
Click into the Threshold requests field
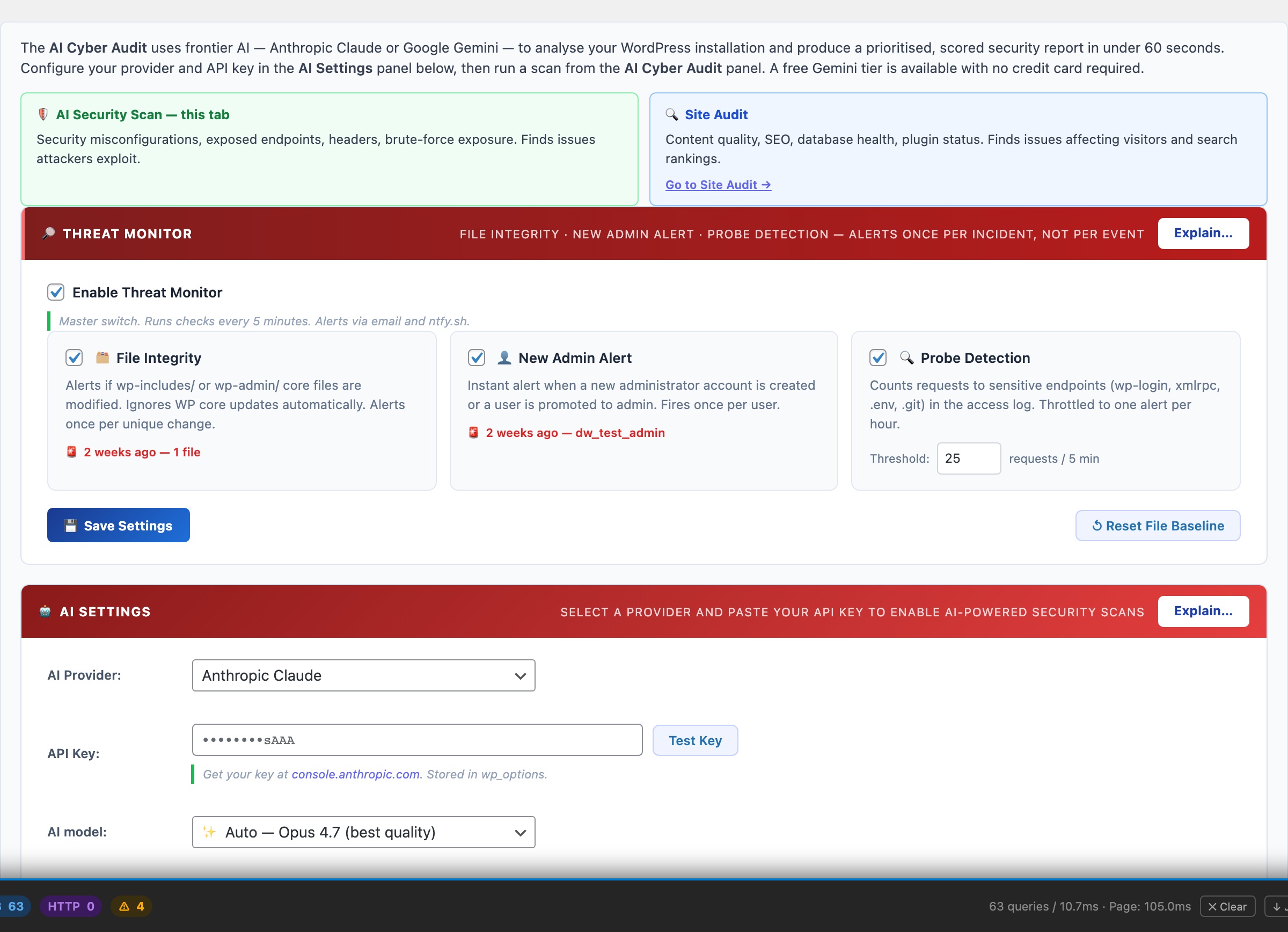(x=968, y=458)
